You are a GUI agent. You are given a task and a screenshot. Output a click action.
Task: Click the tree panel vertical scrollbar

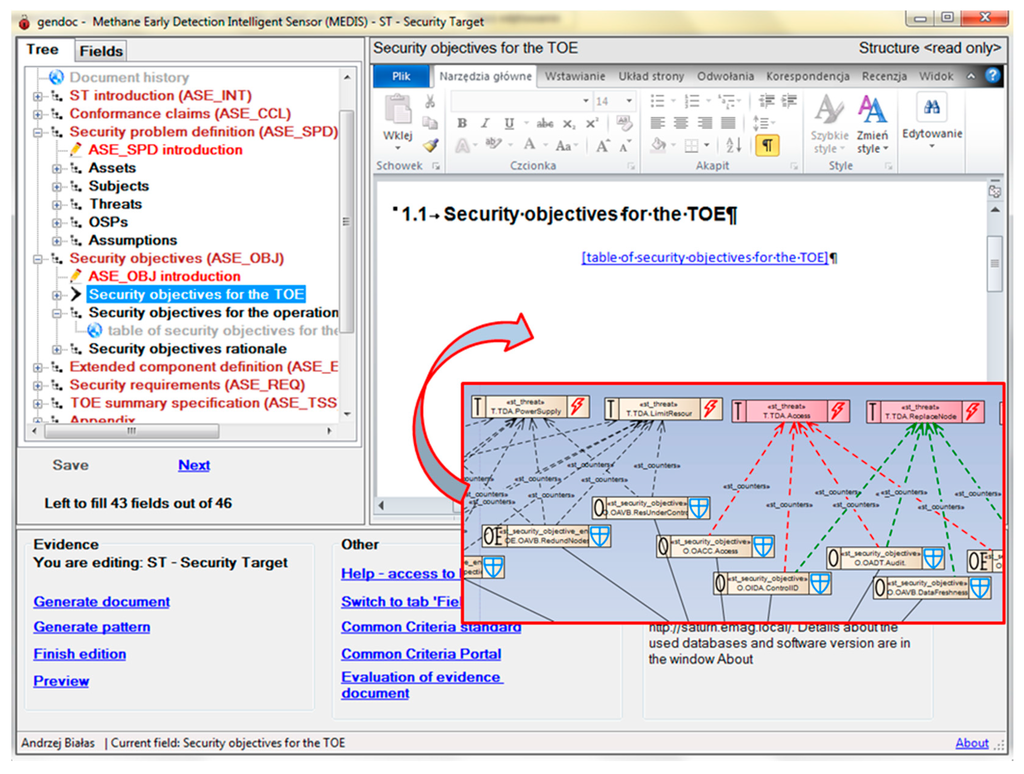[x=346, y=220]
